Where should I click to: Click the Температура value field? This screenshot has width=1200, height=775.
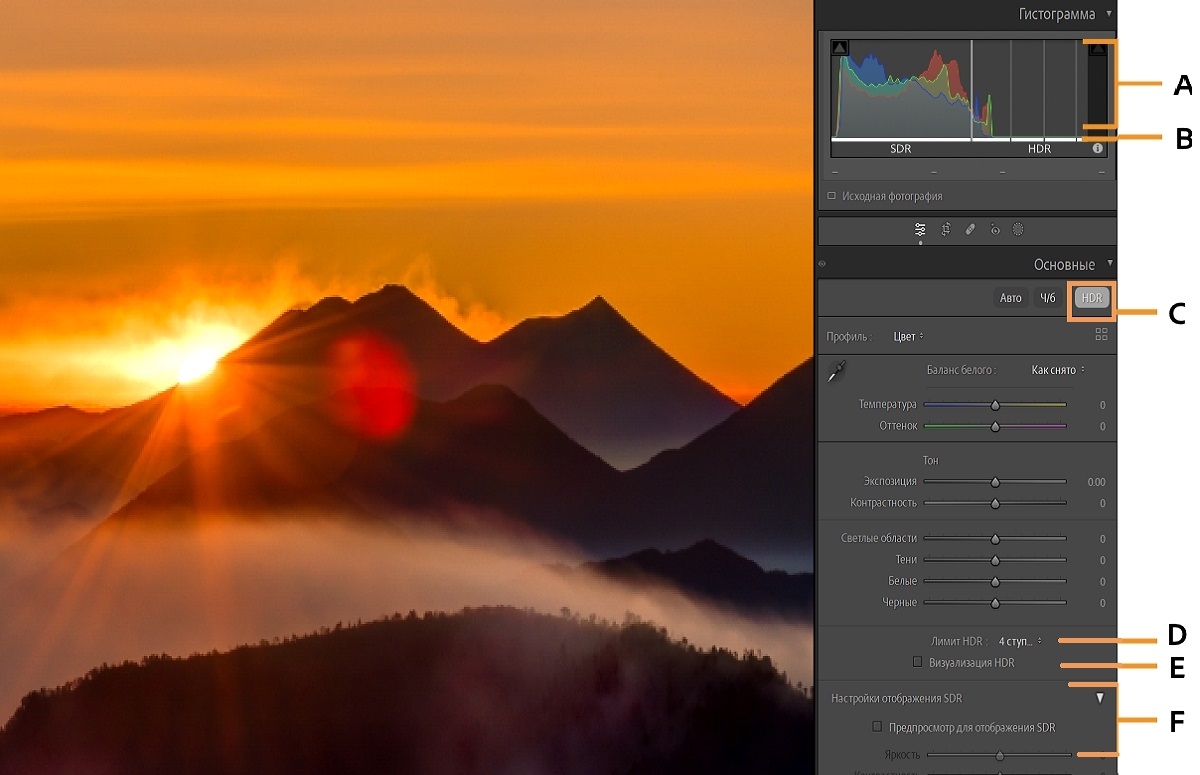tap(1102, 405)
